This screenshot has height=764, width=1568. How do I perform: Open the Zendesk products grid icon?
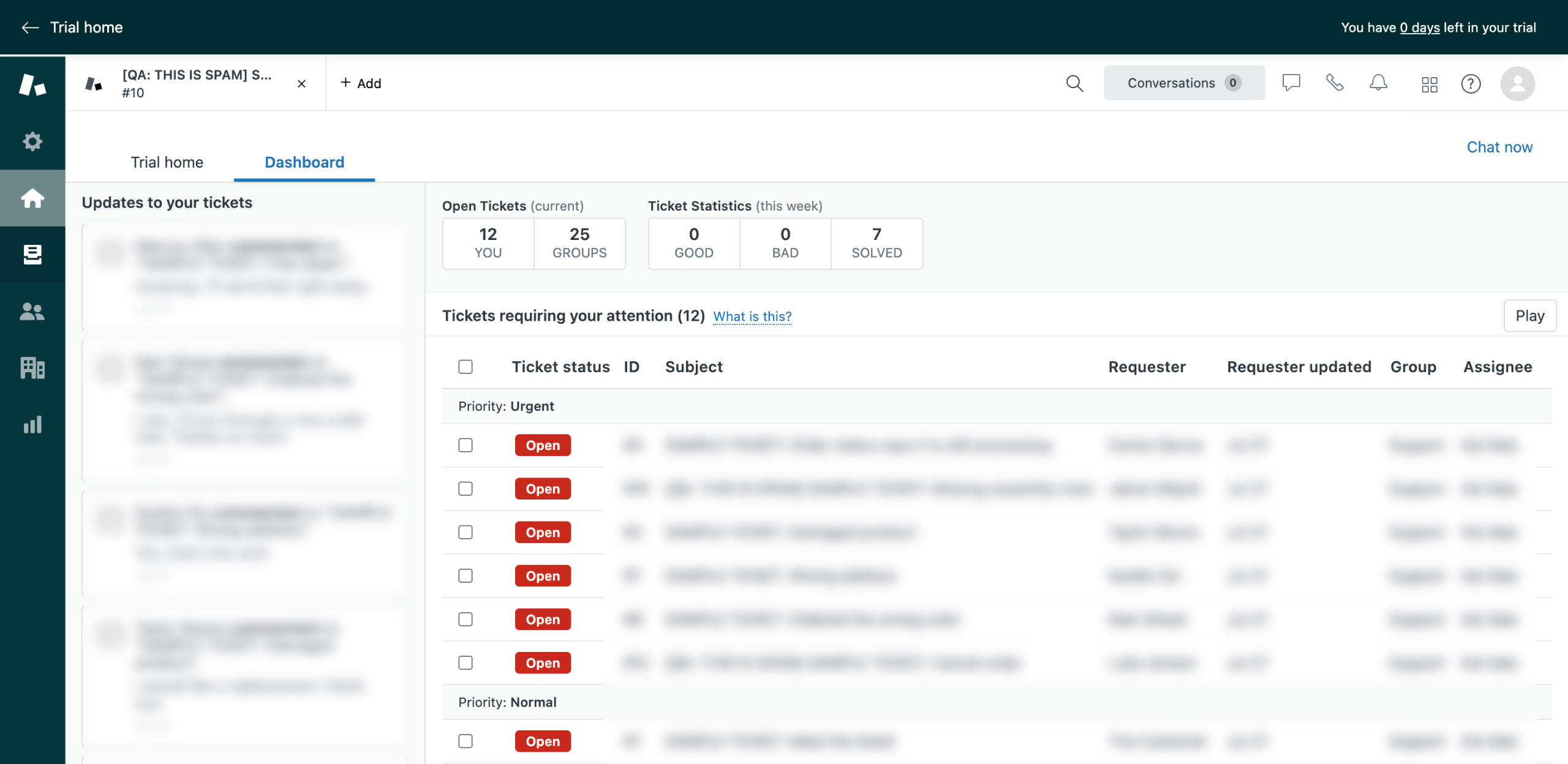point(1429,84)
